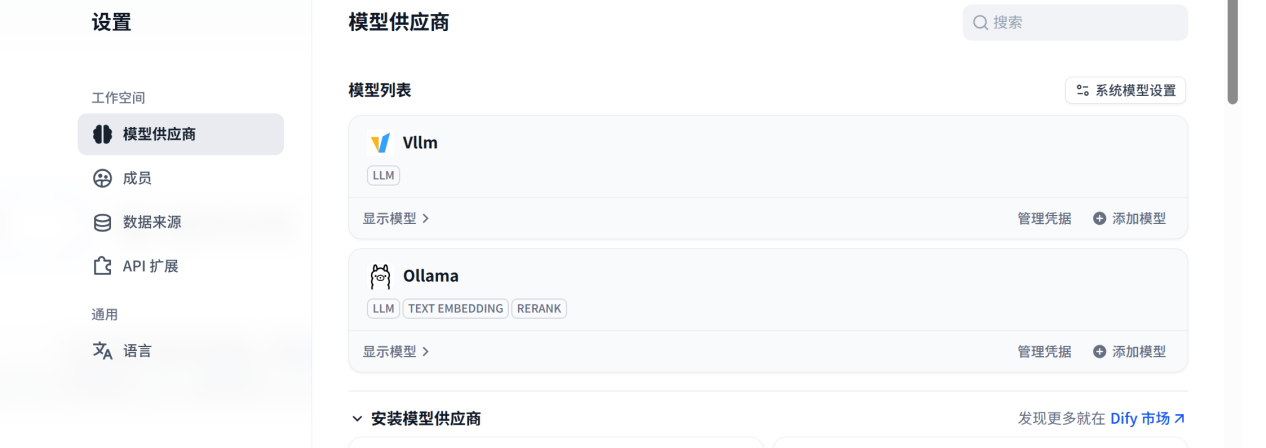Viewport: 1266px width, 448px height.
Task: Expand 显示模型 under Vllm
Action: 396,218
